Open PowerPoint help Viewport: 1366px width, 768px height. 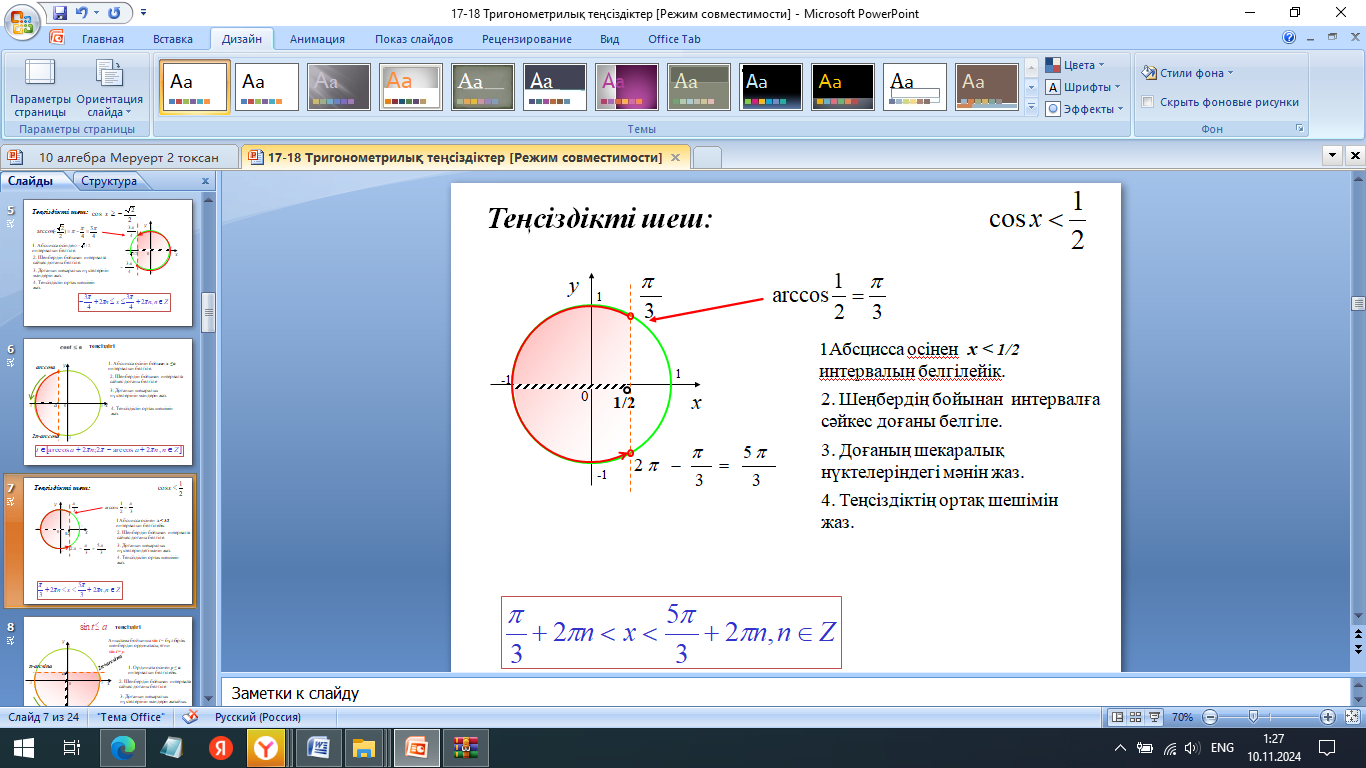[x=1289, y=38]
